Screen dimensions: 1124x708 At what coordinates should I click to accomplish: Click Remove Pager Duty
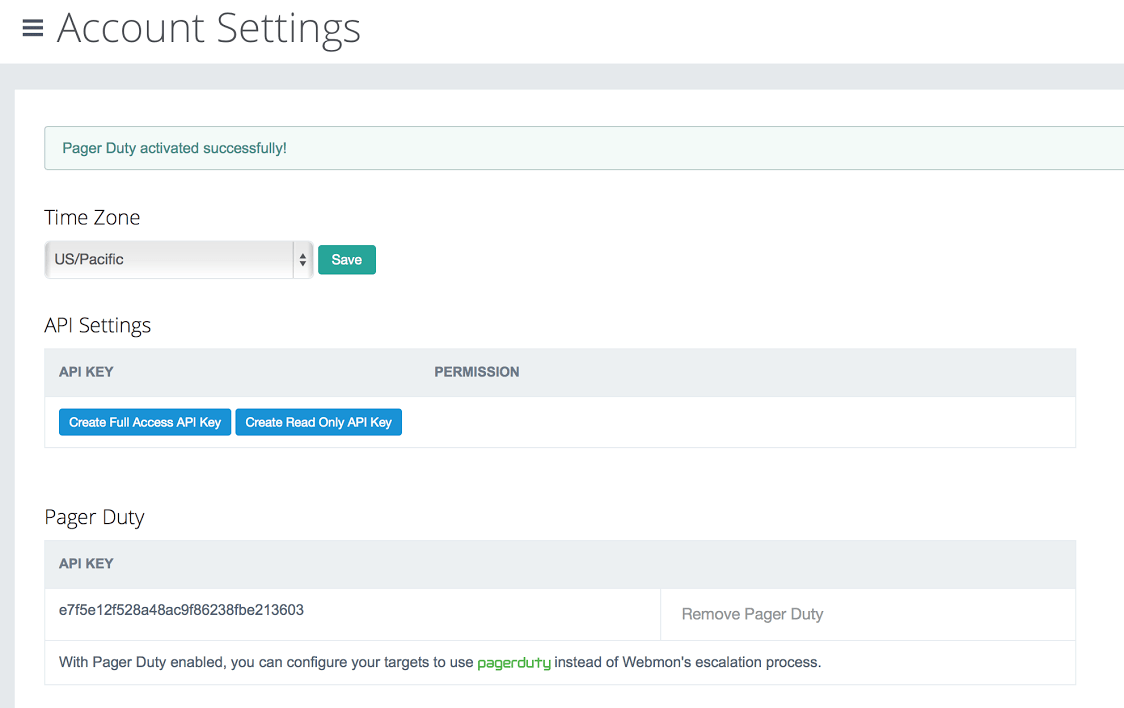pyautogui.click(x=752, y=614)
